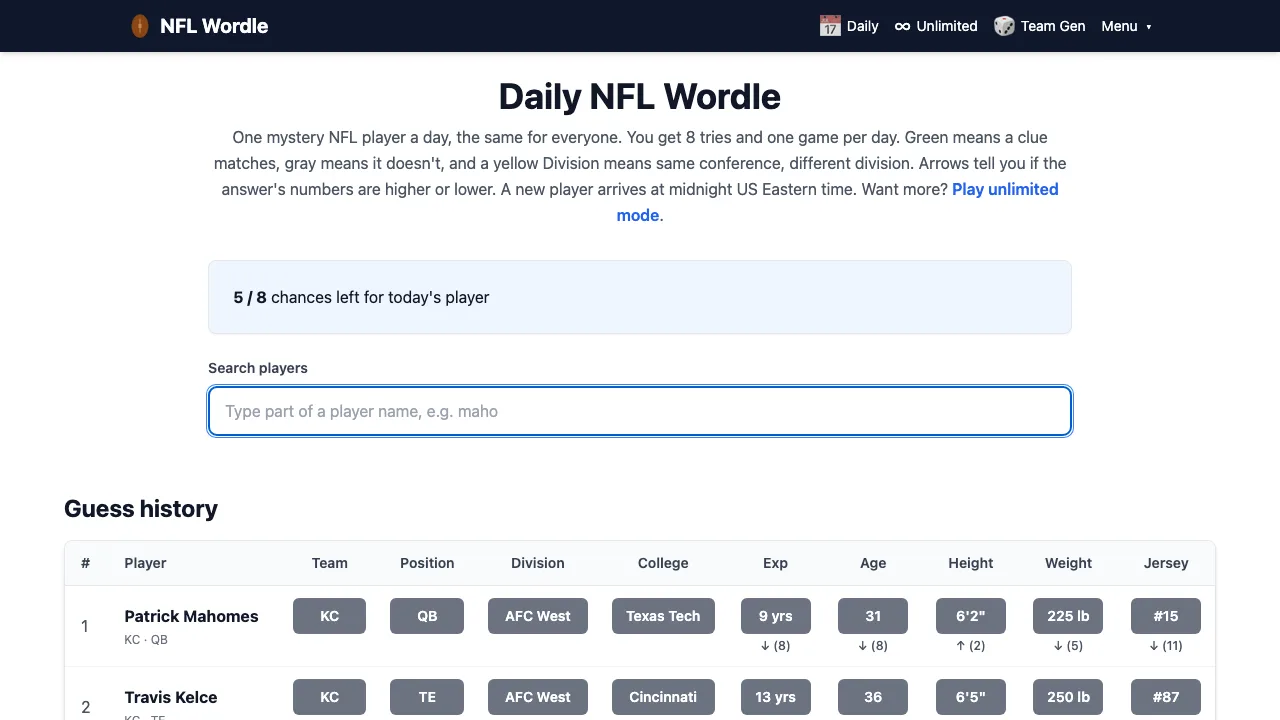
Task: Focus the Search players input field
Action: point(640,411)
